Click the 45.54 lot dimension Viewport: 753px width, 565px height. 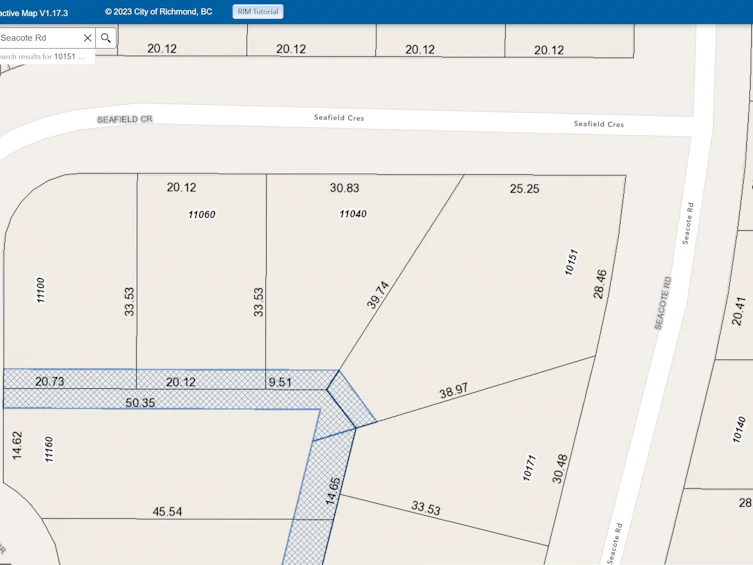pyautogui.click(x=167, y=512)
